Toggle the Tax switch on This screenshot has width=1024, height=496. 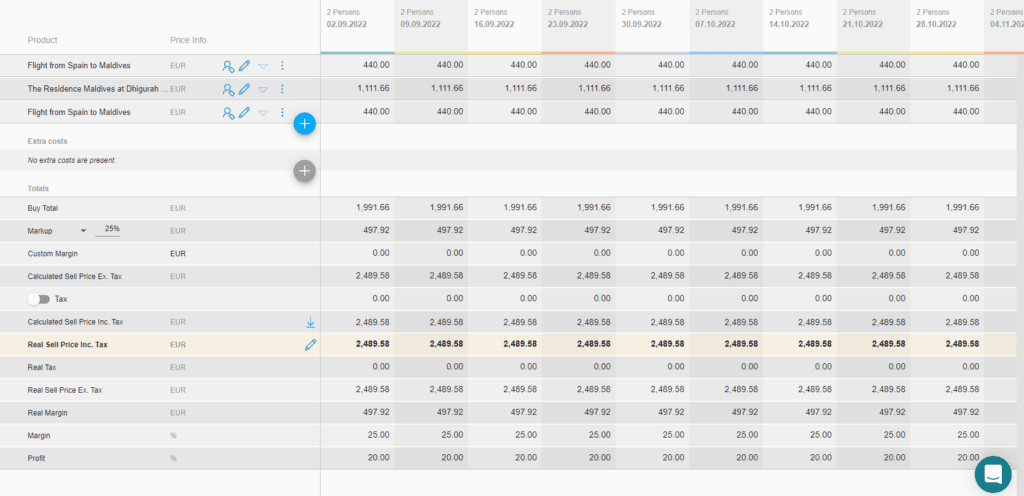[x=39, y=299]
